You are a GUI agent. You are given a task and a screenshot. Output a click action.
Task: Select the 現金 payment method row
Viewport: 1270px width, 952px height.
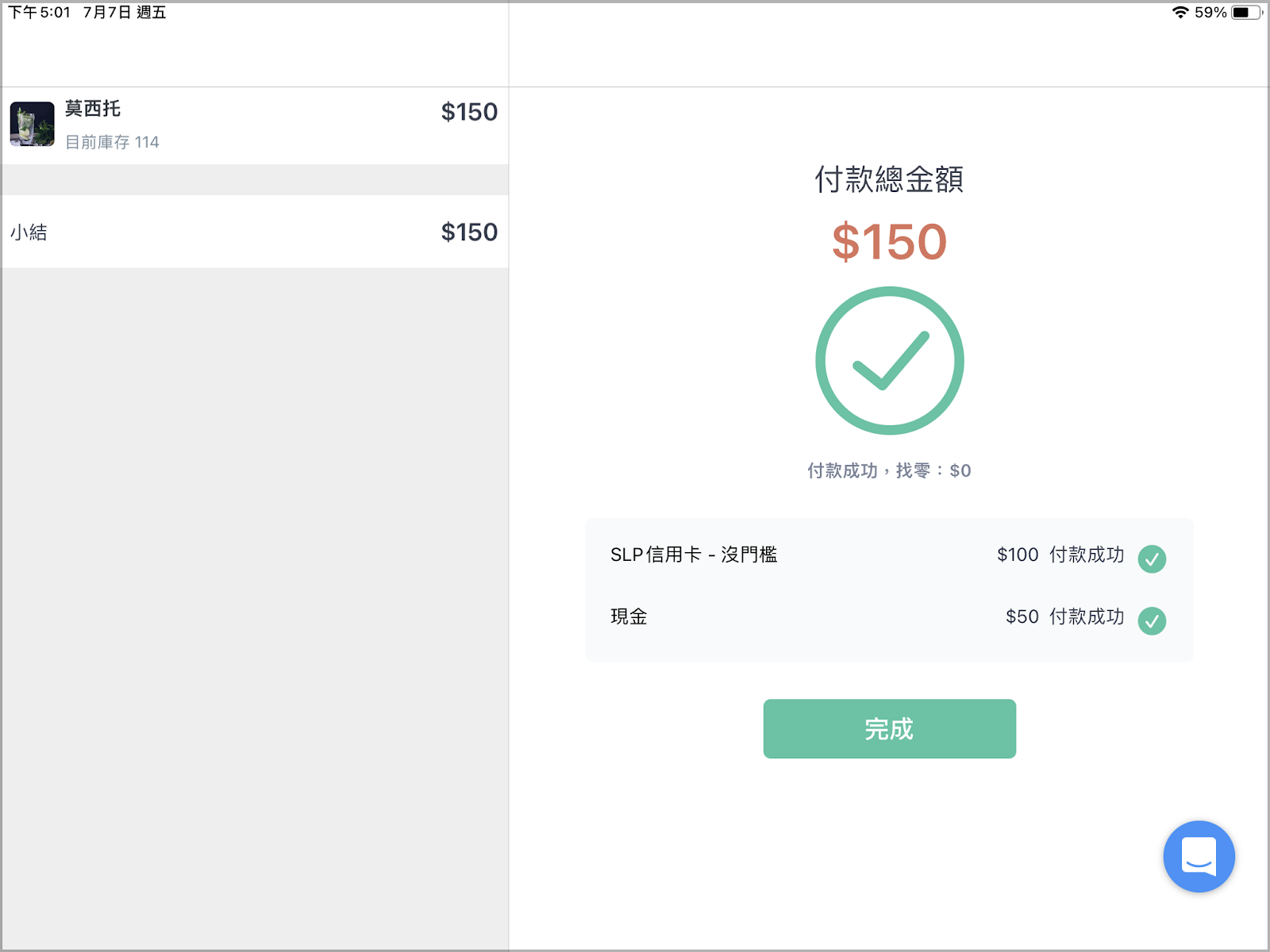[889, 616]
